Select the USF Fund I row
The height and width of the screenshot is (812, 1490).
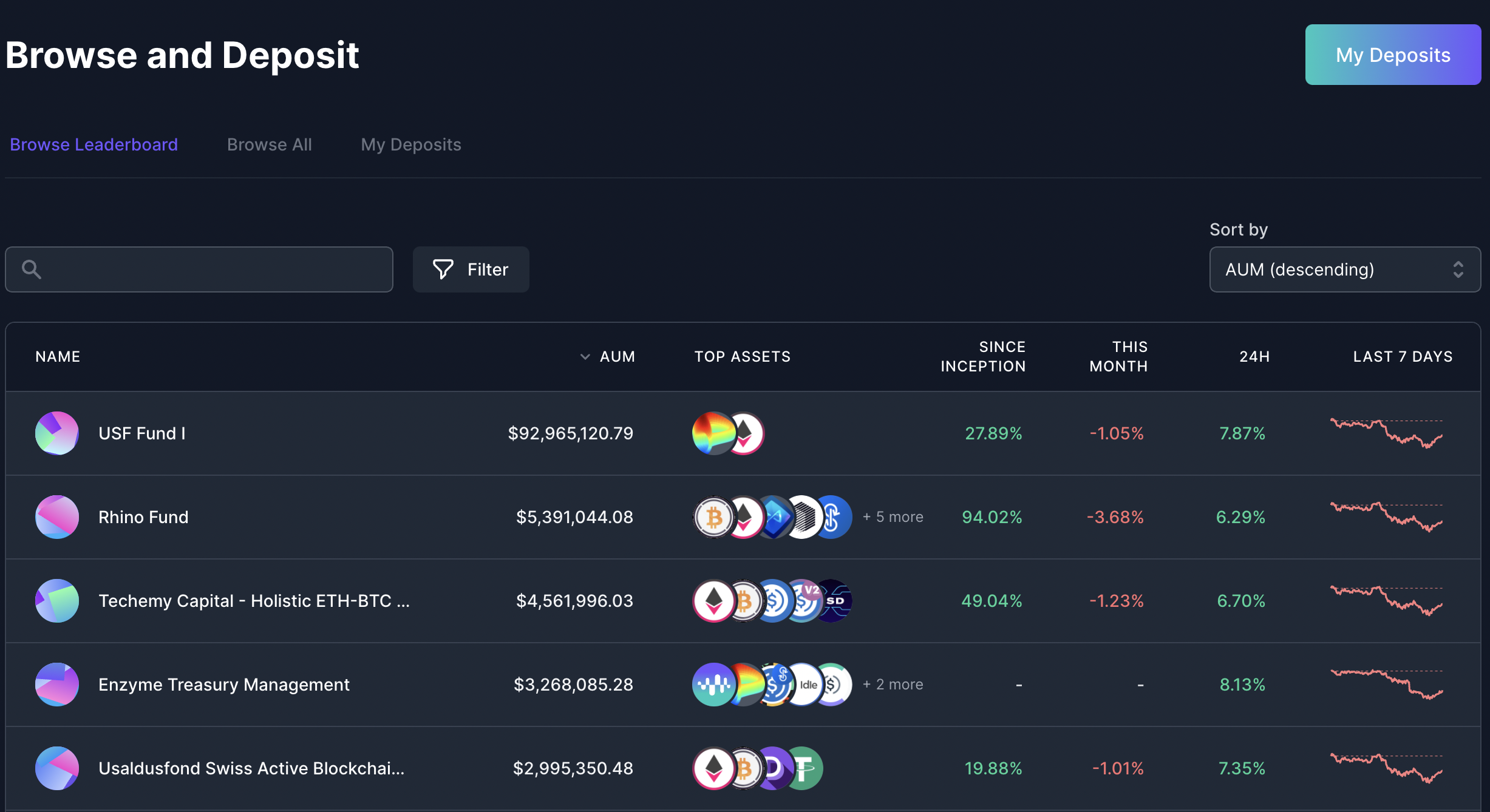[x=364, y=433]
